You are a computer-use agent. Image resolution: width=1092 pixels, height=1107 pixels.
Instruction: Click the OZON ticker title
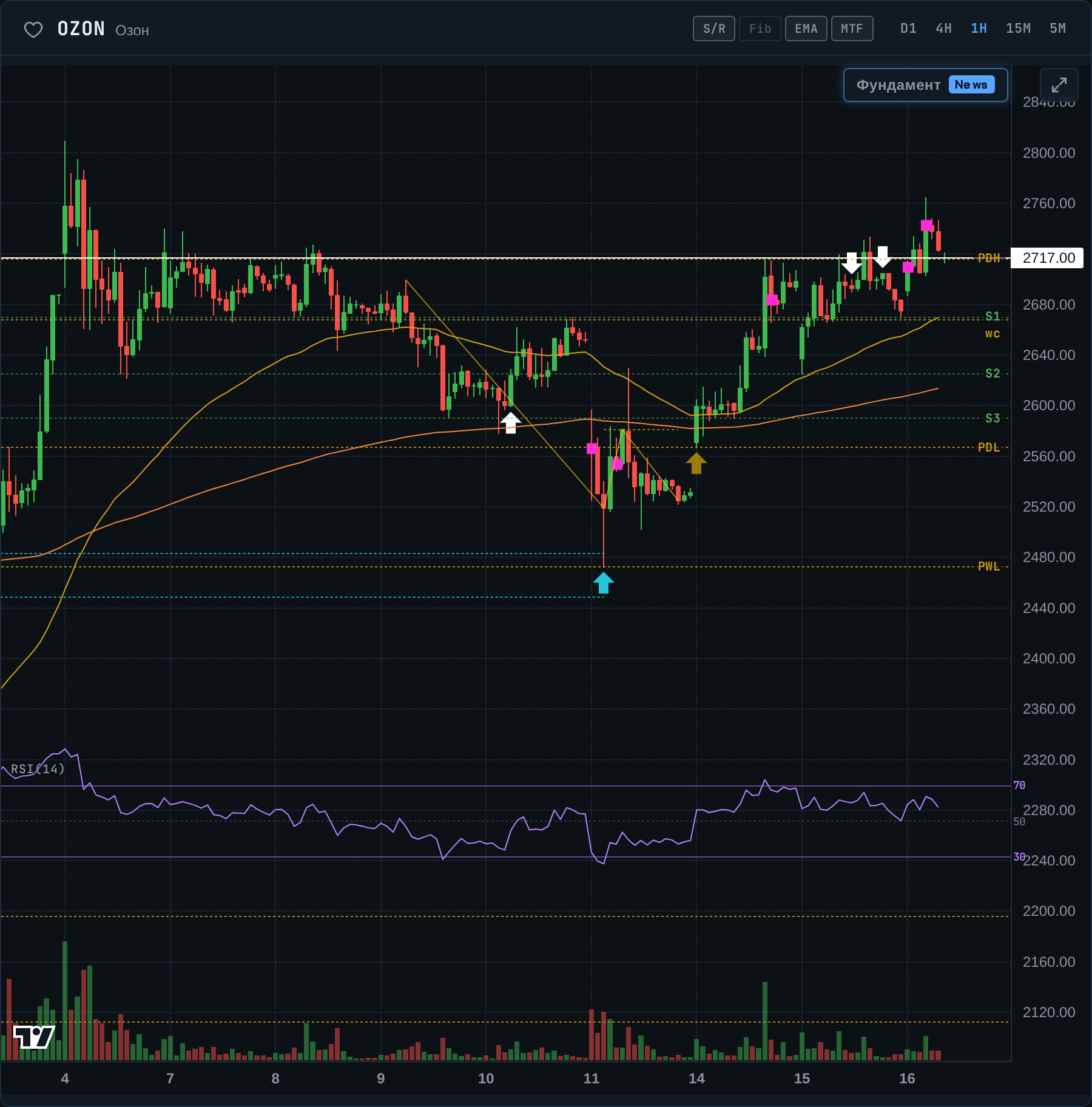click(81, 29)
